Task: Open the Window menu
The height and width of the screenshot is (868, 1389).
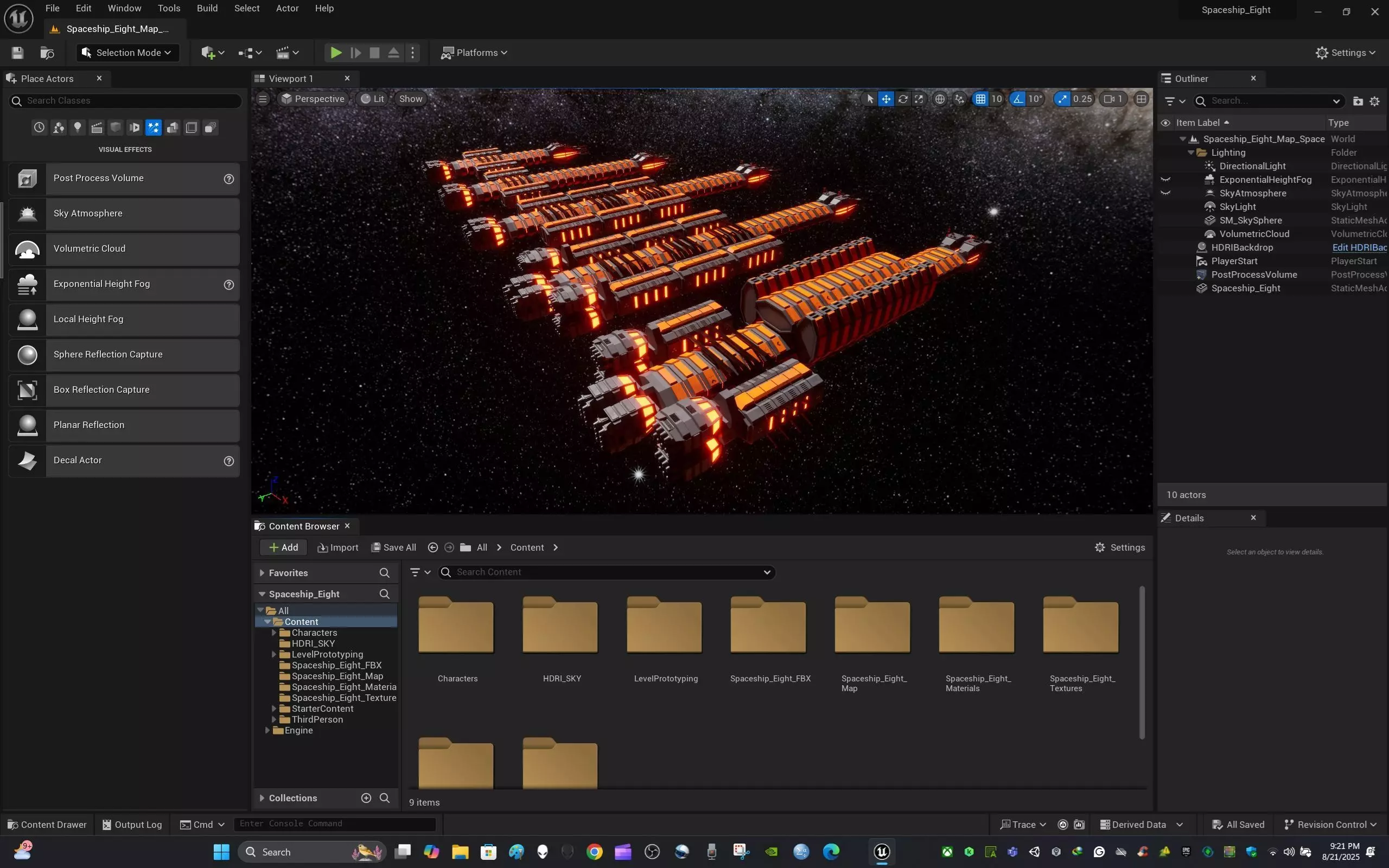Action: [125, 8]
